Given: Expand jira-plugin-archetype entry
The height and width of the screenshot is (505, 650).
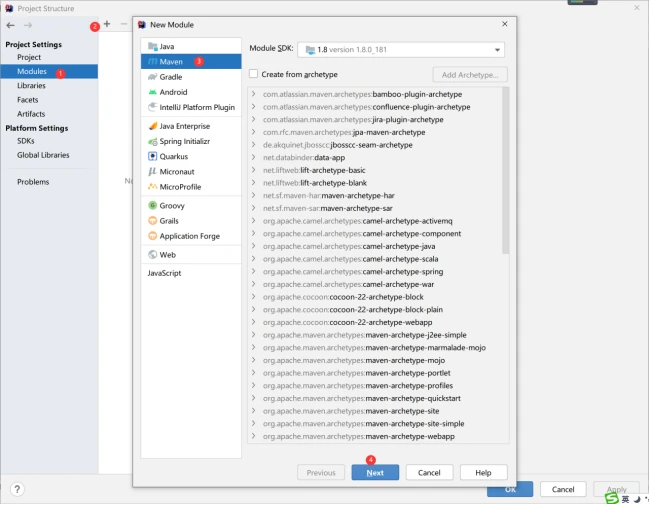Looking at the screenshot, I should [x=253, y=119].
